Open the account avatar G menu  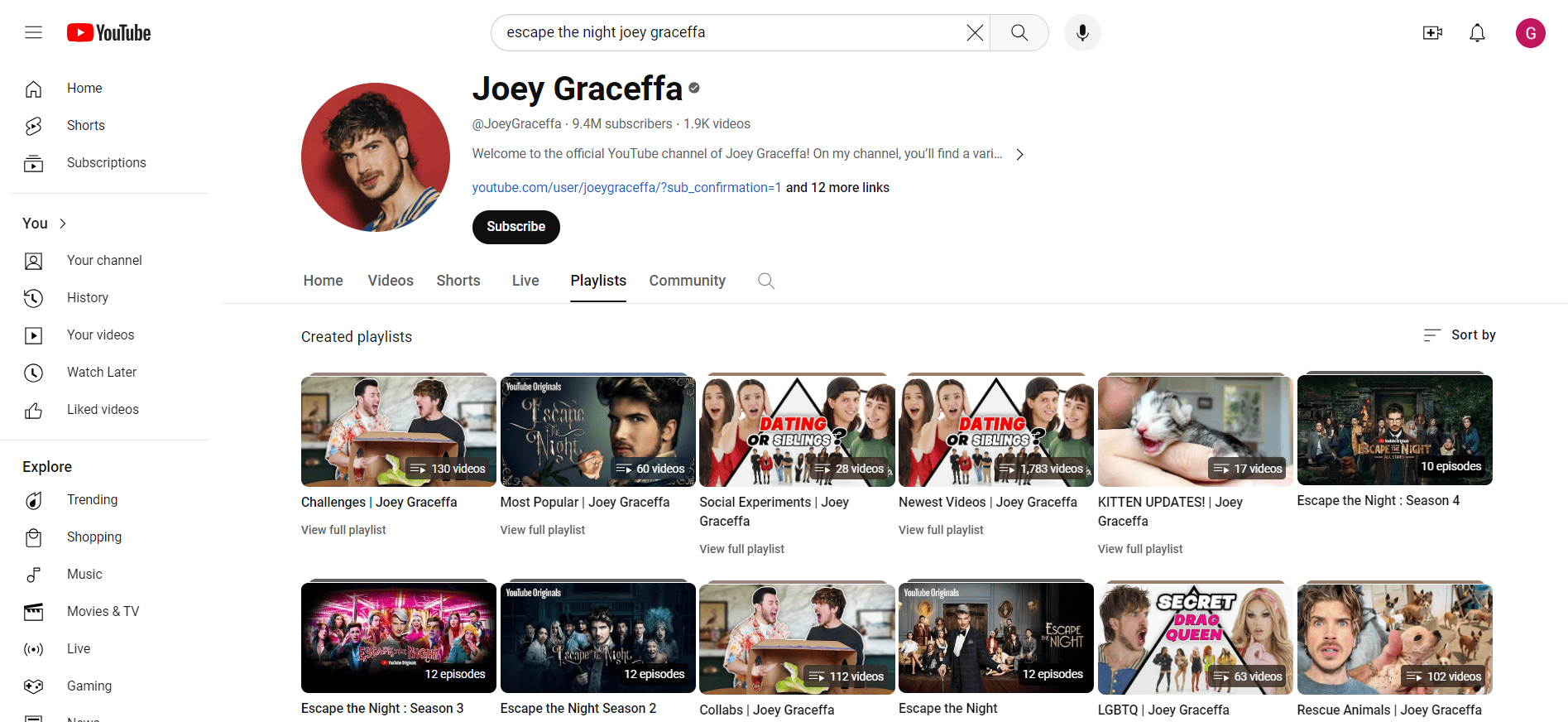point(1530,33)
